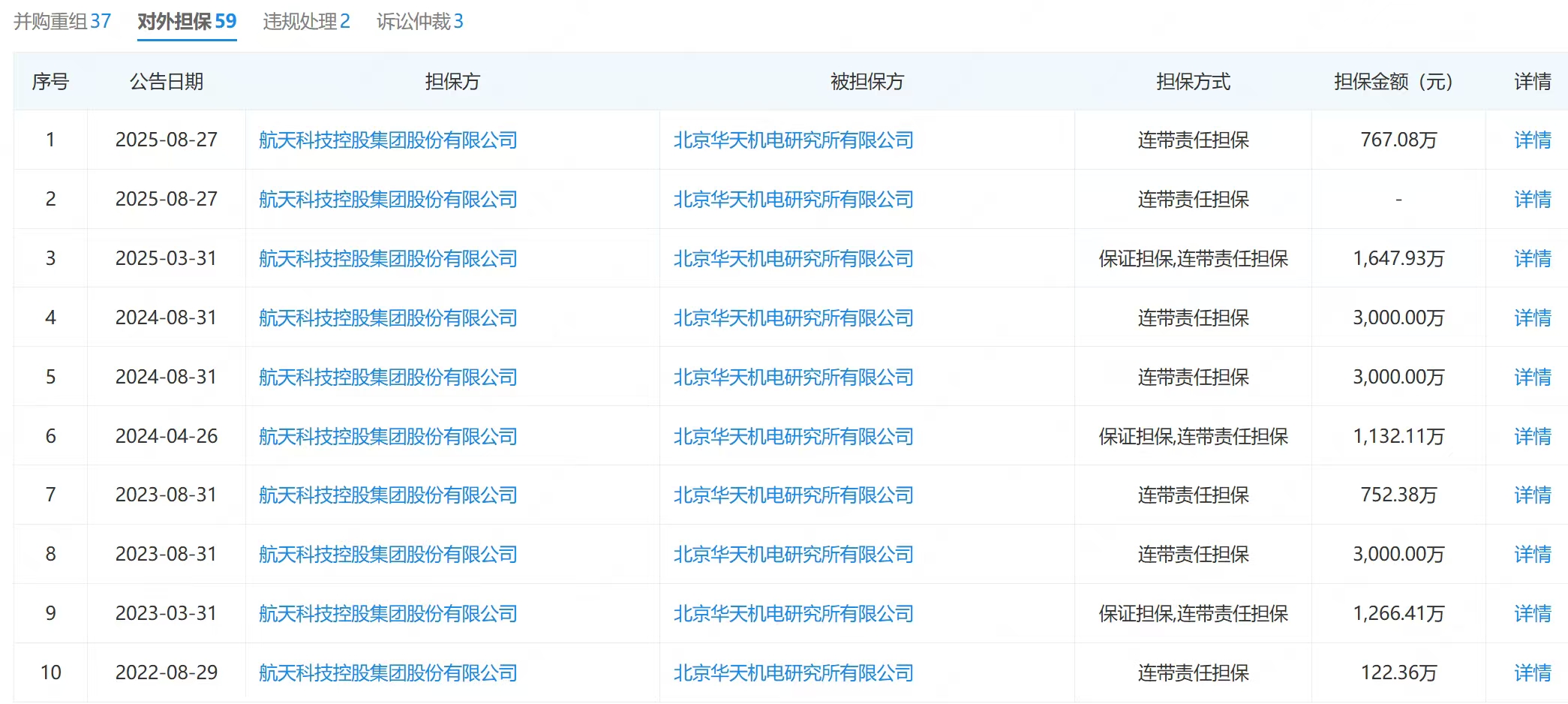Select the 1,132.11万 amount cell
The height and width of the screenshot is (704, 1568).
(x=1398, y=437)
